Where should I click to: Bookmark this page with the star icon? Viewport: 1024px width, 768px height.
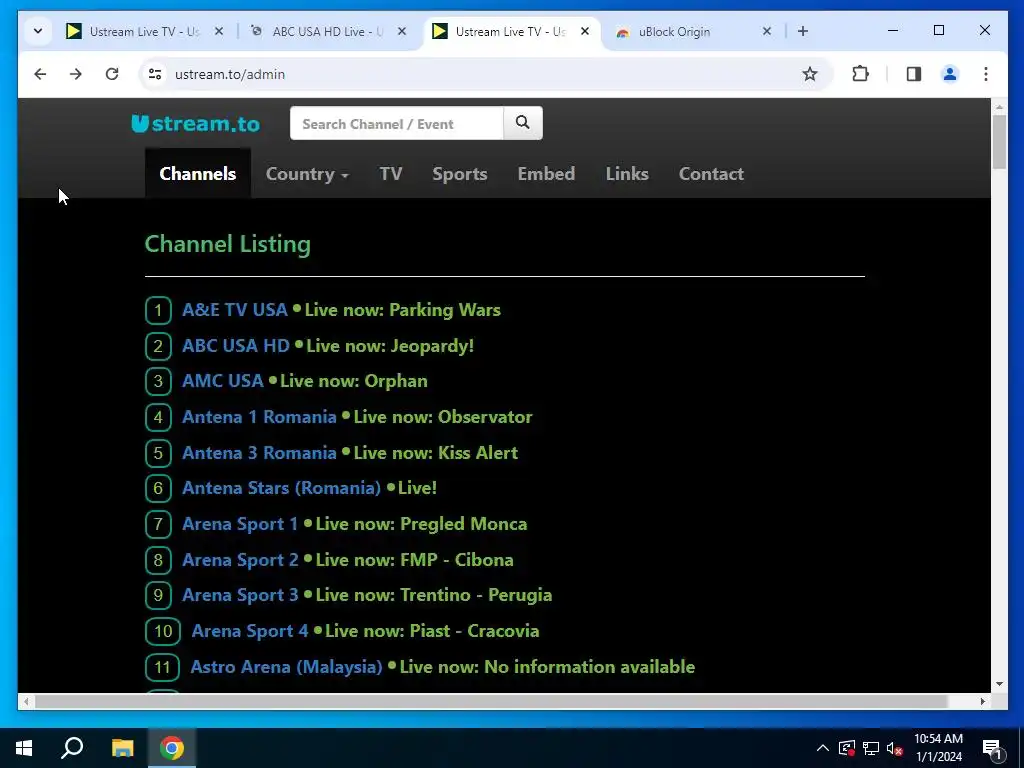click(810, 74)
